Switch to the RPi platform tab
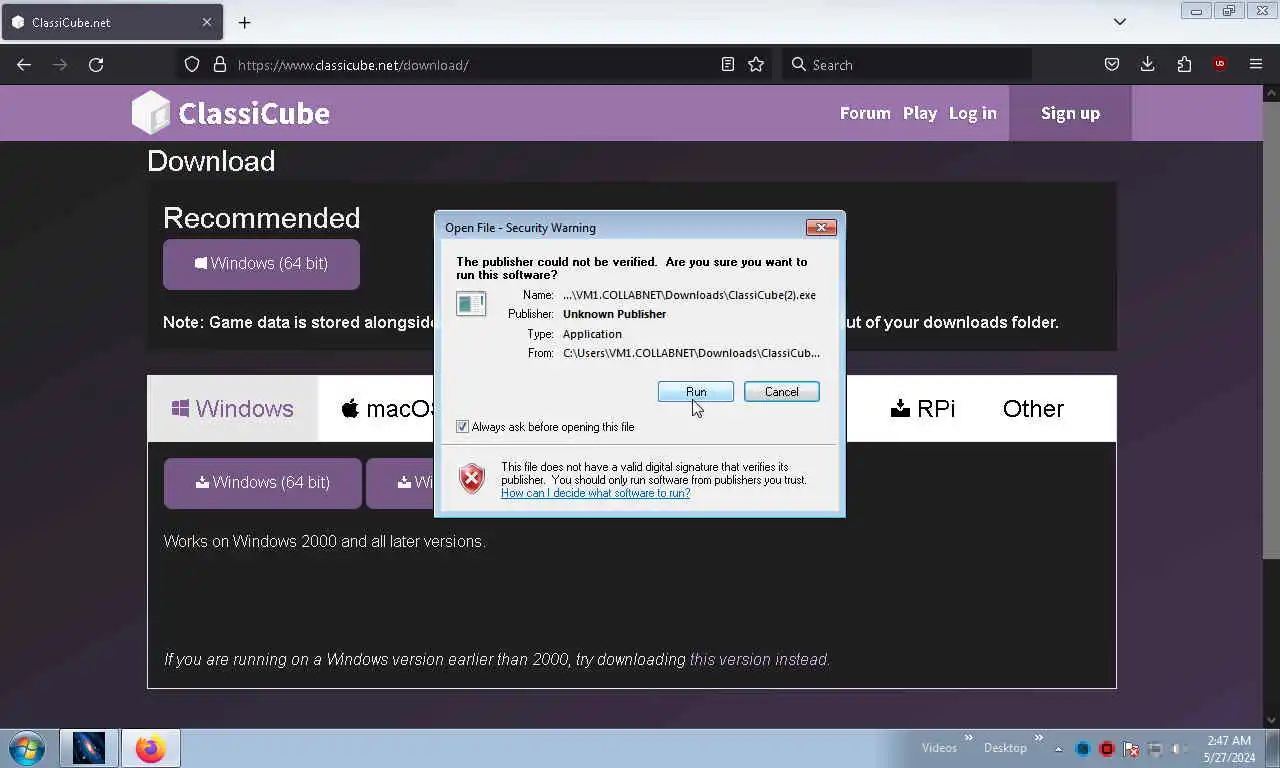Viewport: 1280px width, 768px height. pos(922,408)
